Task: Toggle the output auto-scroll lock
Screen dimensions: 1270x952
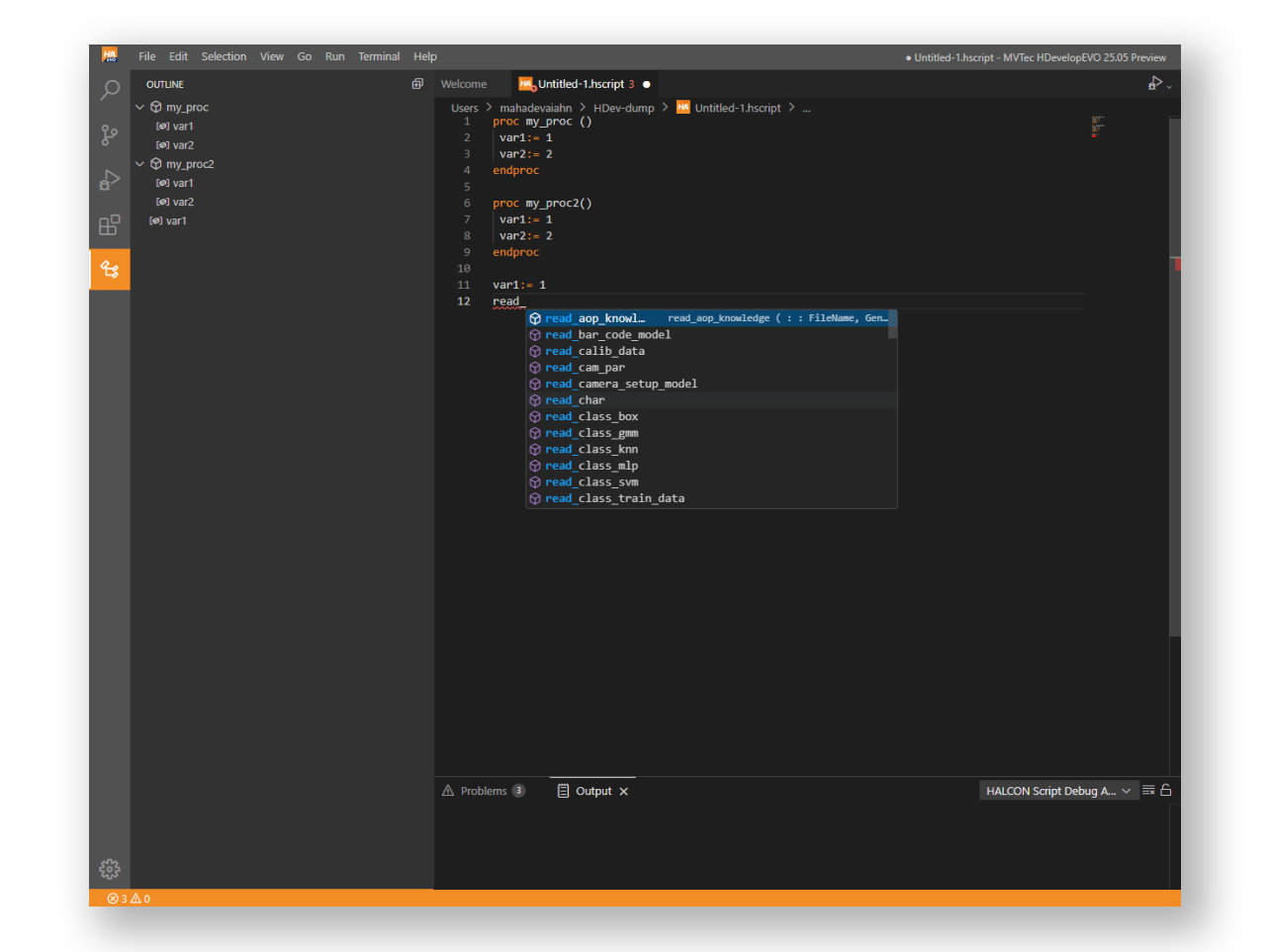Action: tap(1166, 791)
